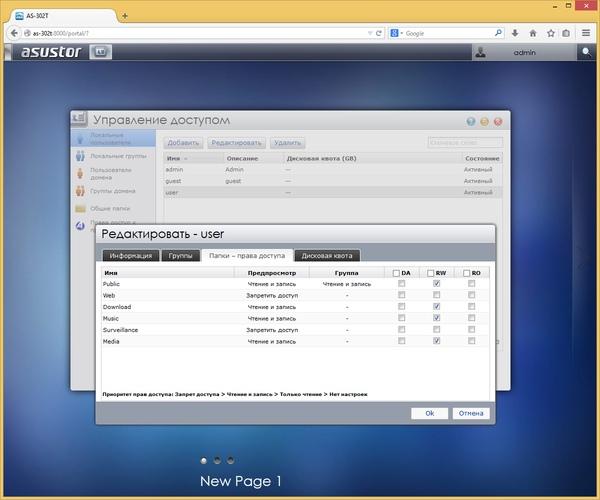Select the guest user row
This screenshot has width=600, height=500.
(x=333, y=181)
